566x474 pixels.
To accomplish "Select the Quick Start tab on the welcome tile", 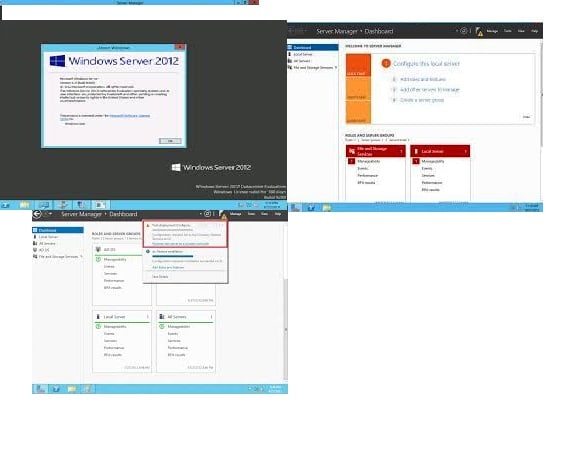I will (358, 65).
